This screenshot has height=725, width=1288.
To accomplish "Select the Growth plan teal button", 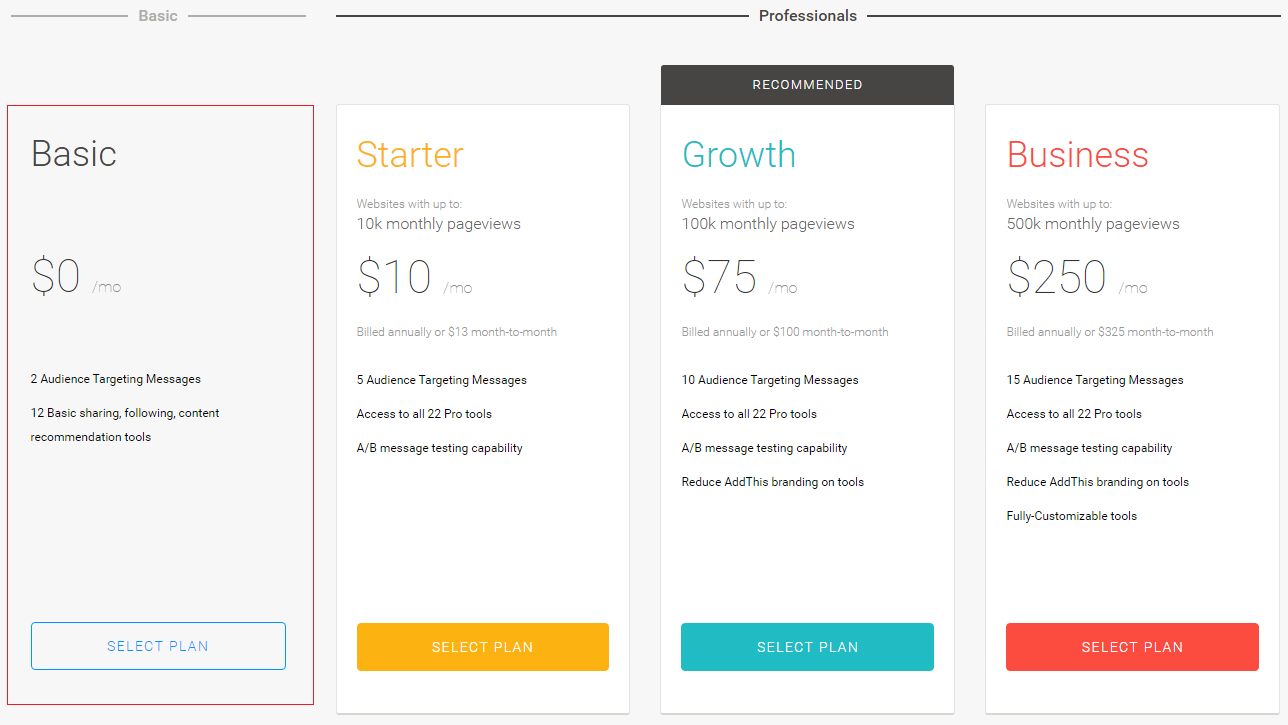I will (807, 647).
